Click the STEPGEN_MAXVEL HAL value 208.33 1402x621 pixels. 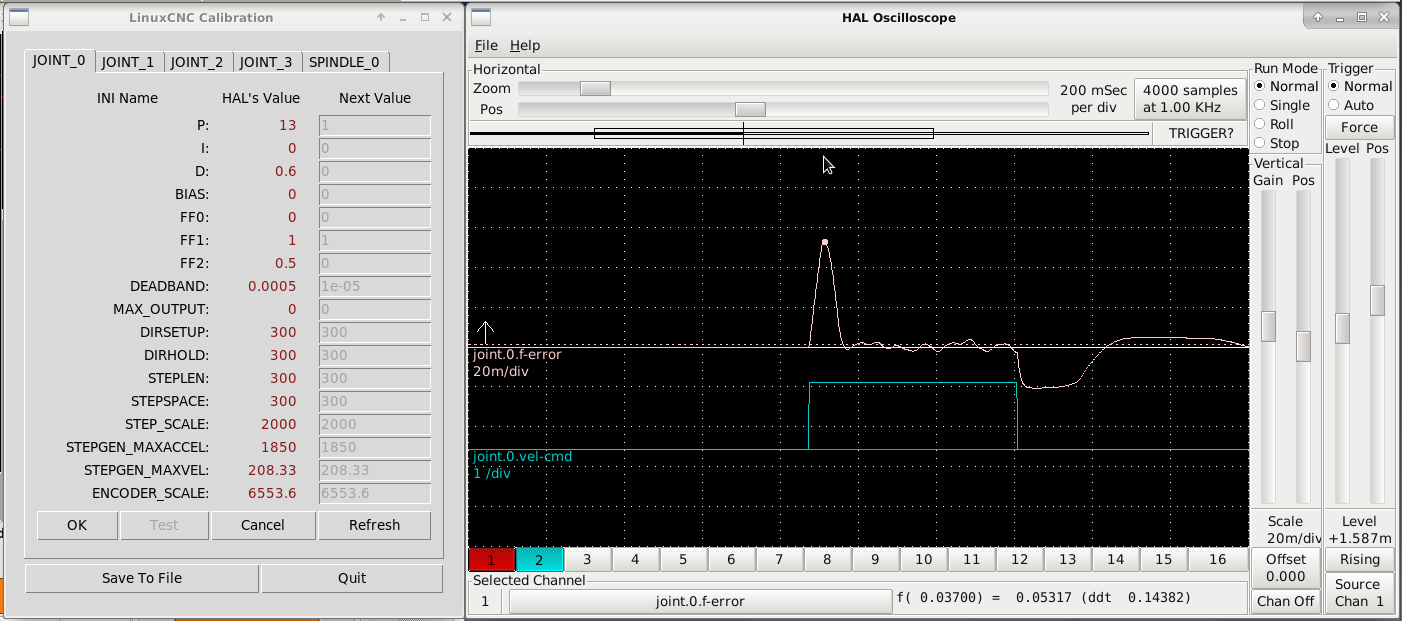pyautogui.click(x=272, y=470)
